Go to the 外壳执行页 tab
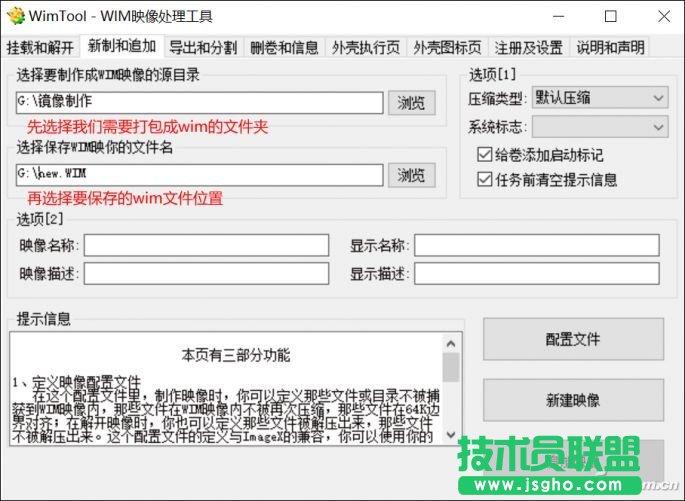This screenshot has height=501, width=685. (366, 47)
